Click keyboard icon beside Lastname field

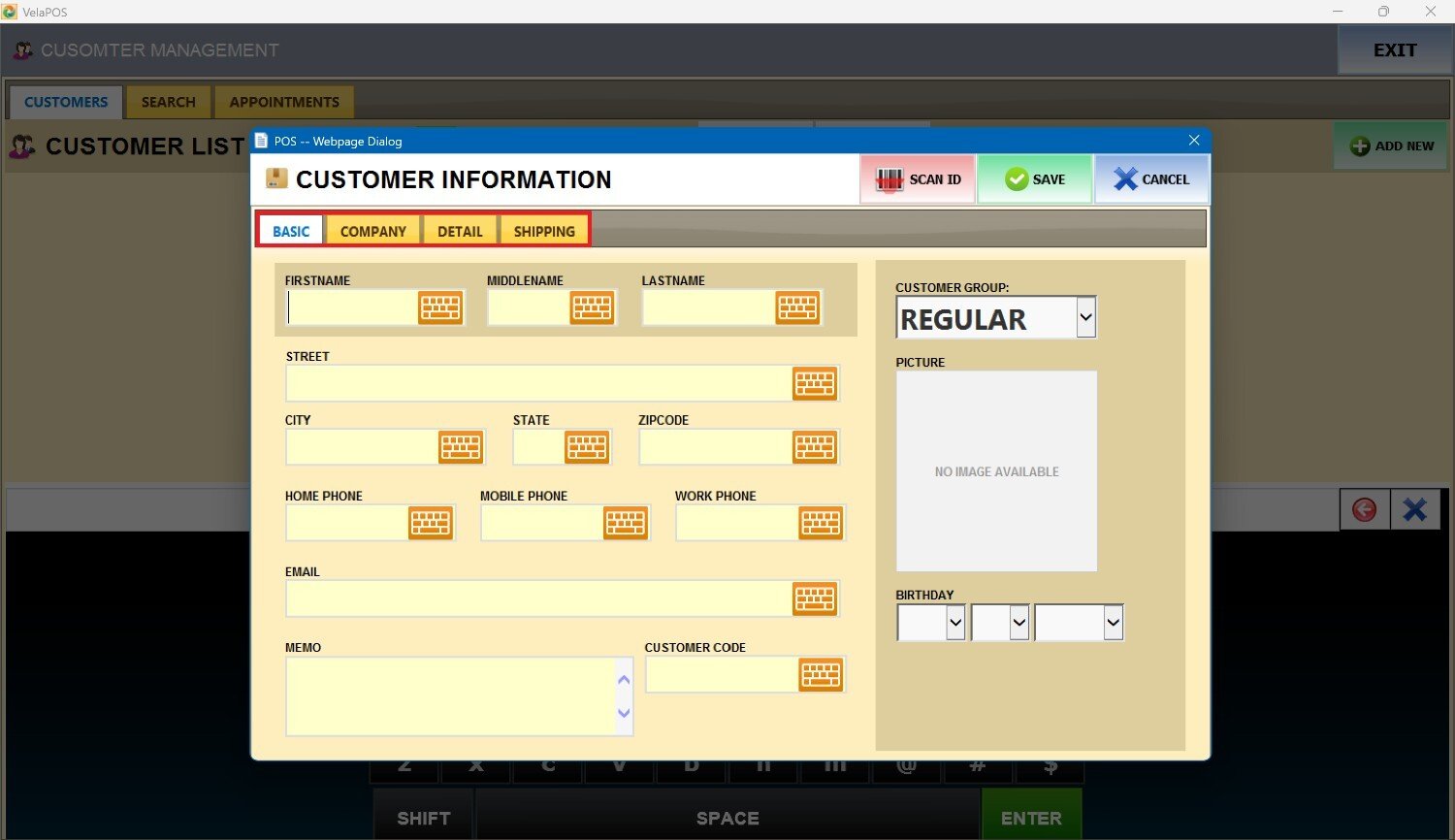pos(797,307)
